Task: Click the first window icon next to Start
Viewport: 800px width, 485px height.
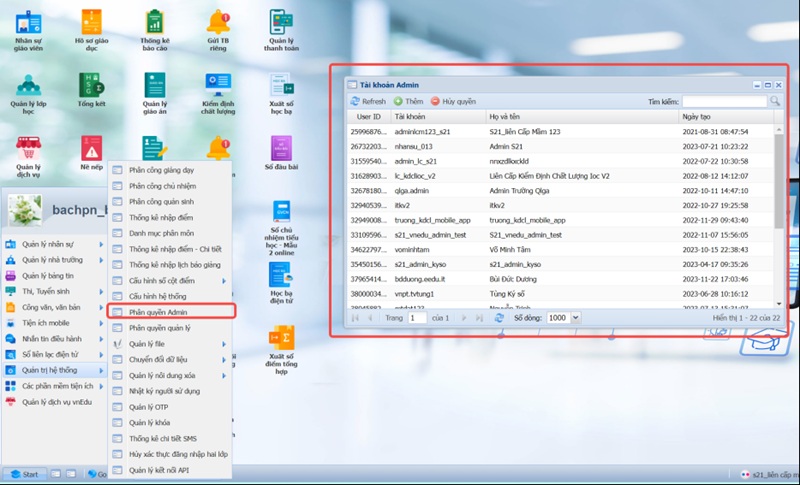Action: click(56, 474)
